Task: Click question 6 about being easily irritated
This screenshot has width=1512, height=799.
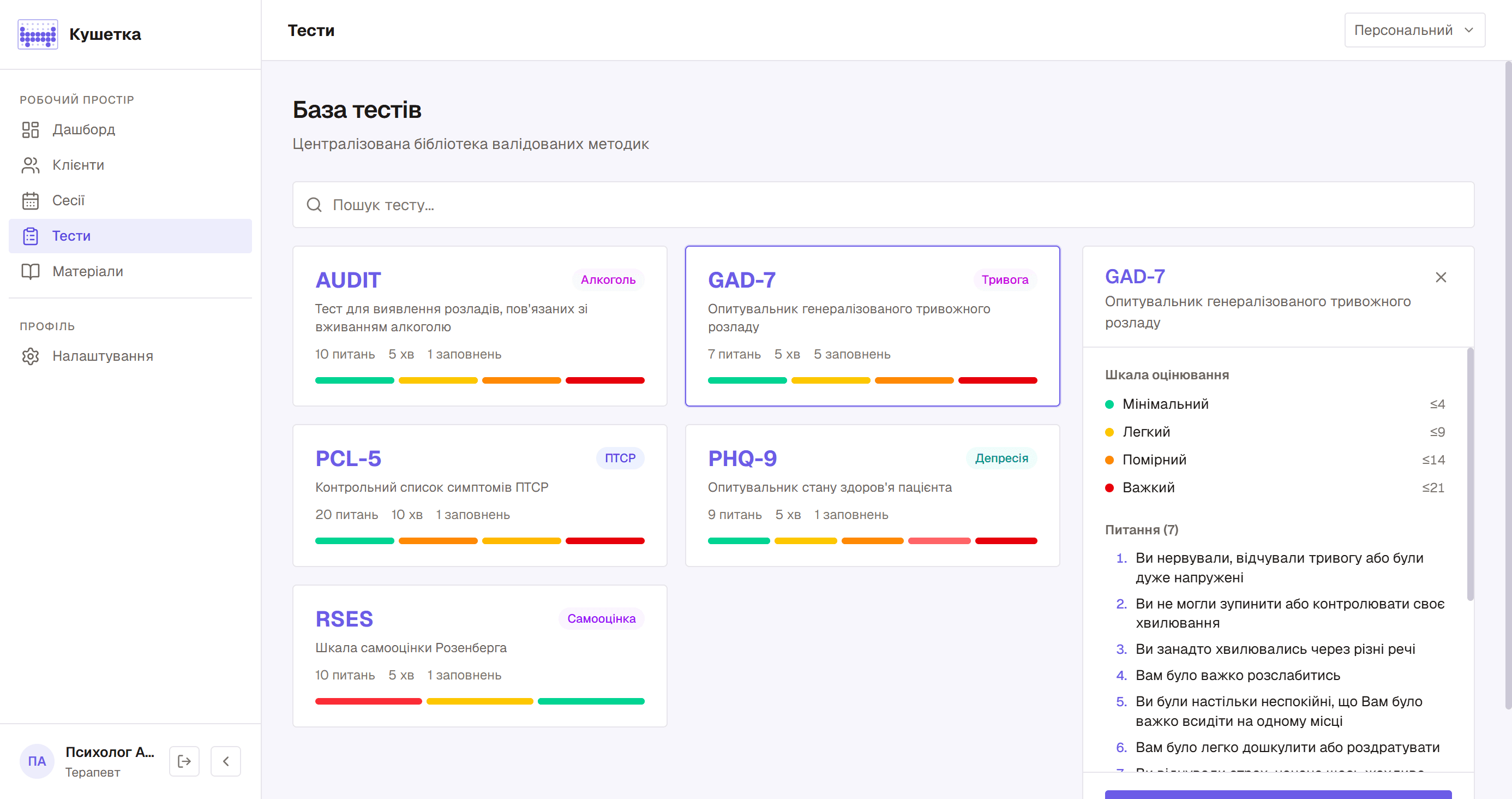Action: click(1288, 747)
